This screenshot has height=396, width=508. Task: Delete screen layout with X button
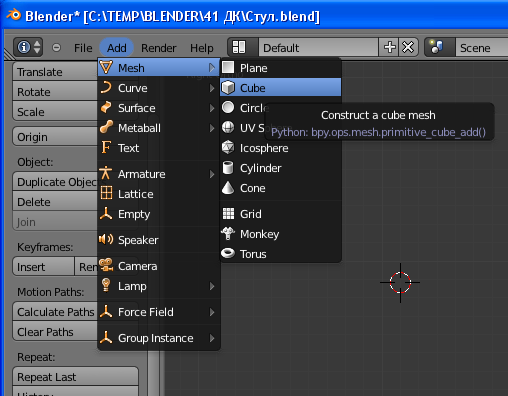[x=408, y=47]
